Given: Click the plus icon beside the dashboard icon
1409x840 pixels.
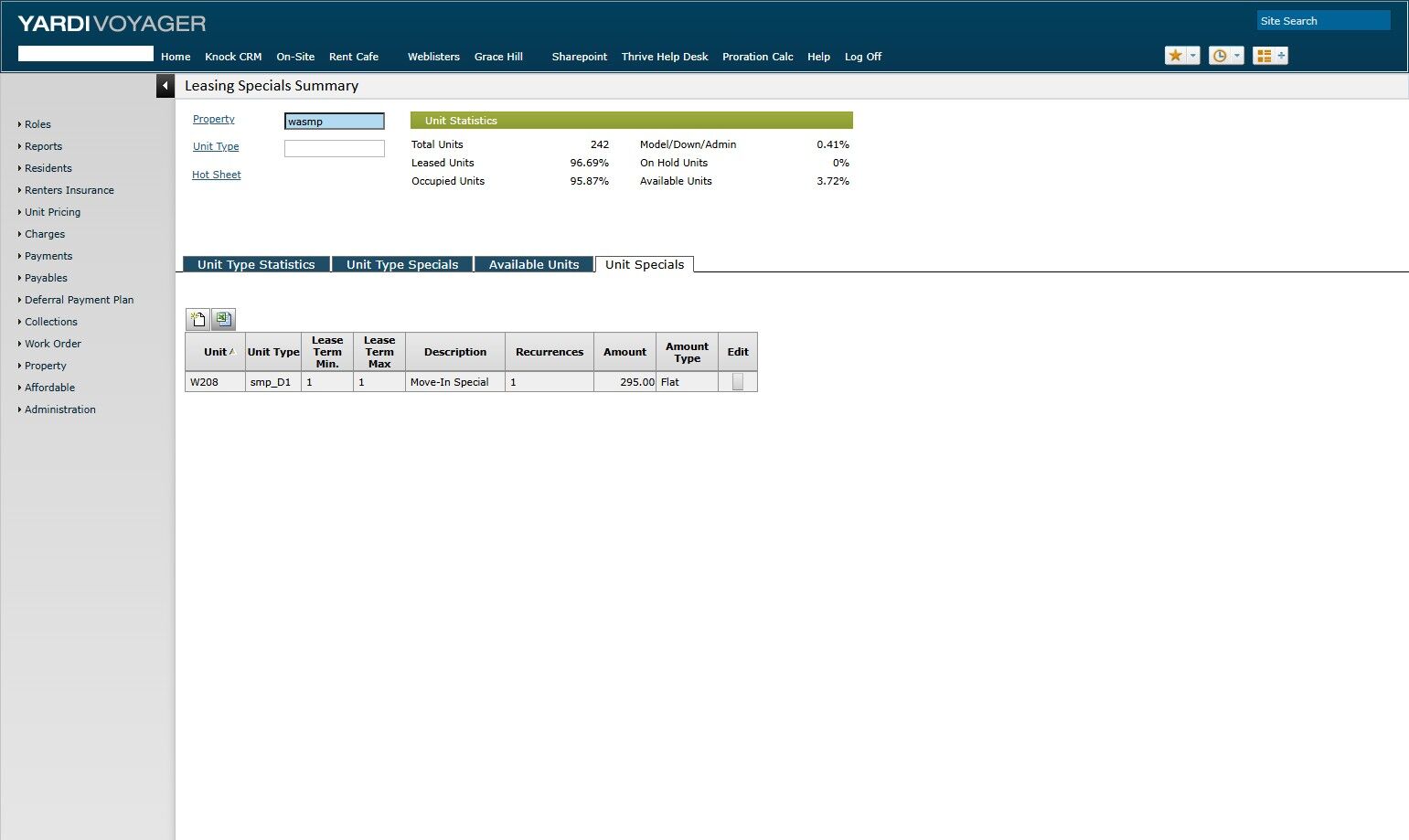Looking at the screenshot, I should [1282, 55].
